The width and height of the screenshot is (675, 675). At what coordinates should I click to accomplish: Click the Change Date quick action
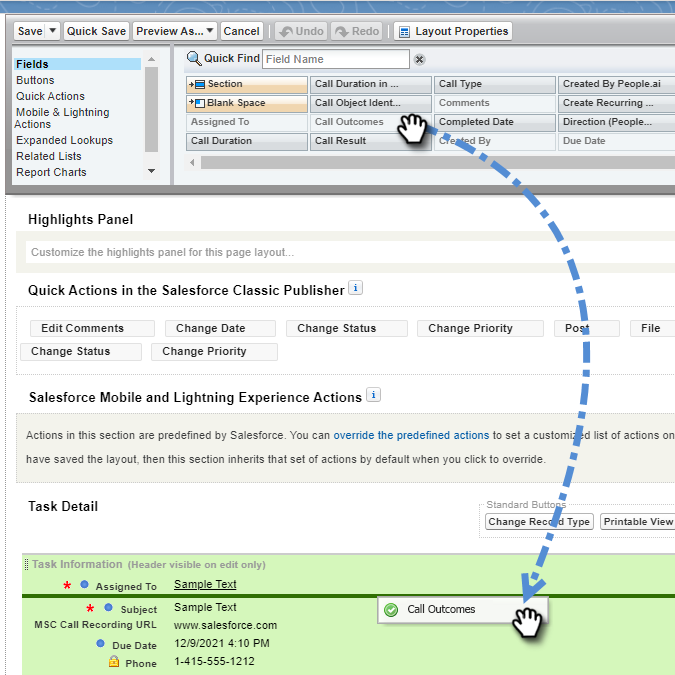pyautogui.click(x=220, y=328)
